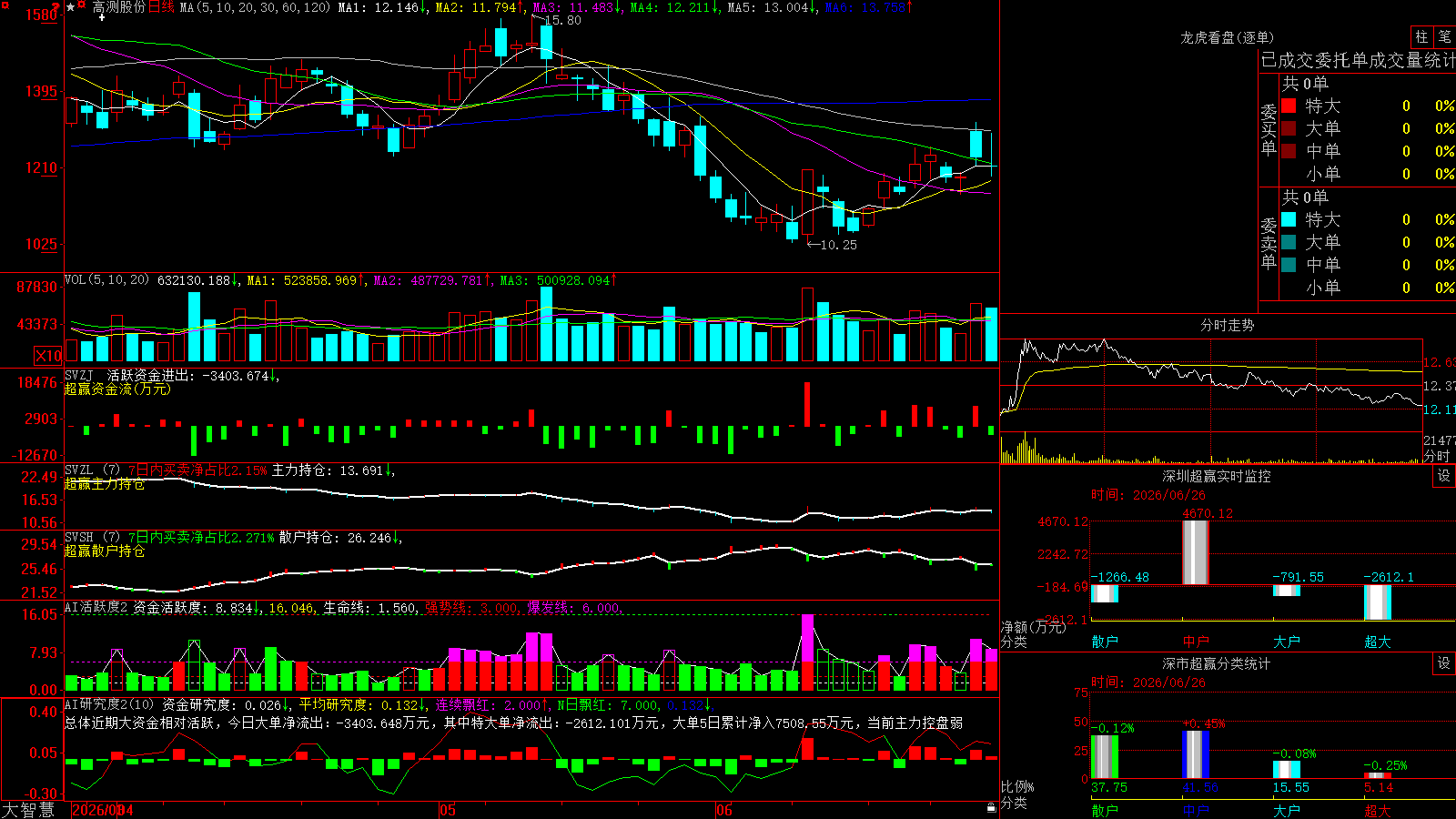Image resolution: width=1456 pixels, height=819 pixels.
Task: Click the 深圳超赢实时监控 panel title
Action: pos(1216,476)
